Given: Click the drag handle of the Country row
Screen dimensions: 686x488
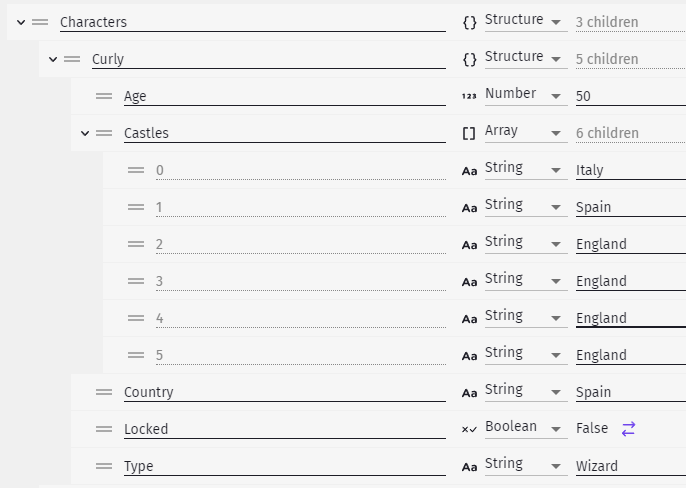Looking at the screenshot, I should pos(104,392).
